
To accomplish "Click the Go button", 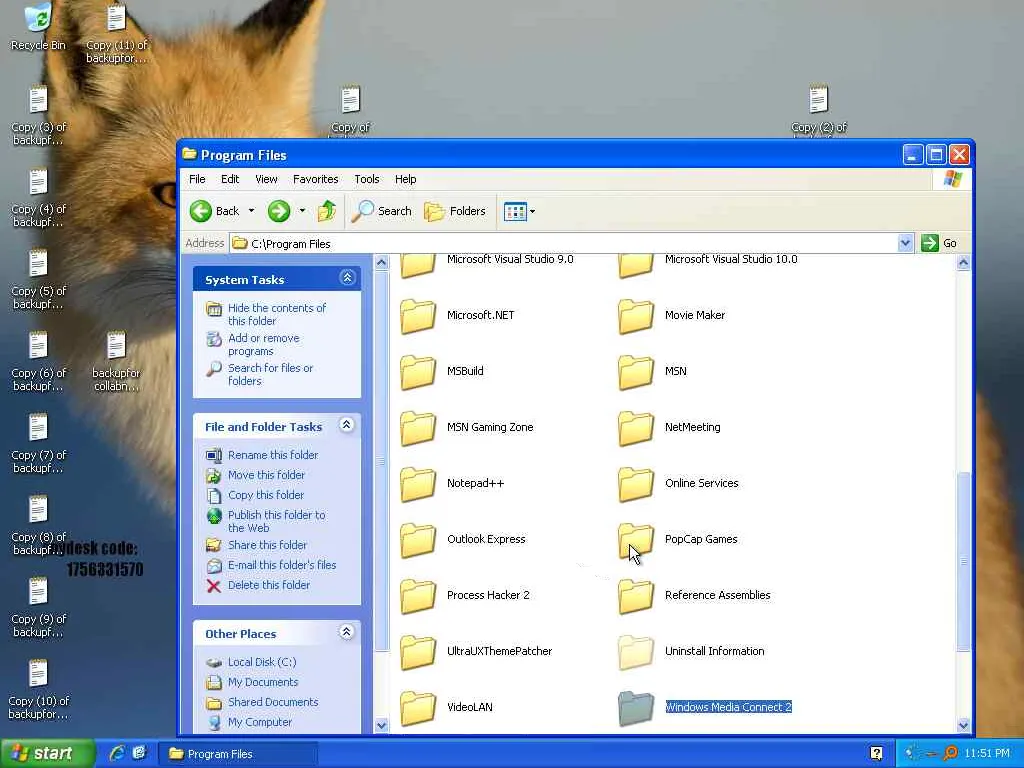I will 939,243.
